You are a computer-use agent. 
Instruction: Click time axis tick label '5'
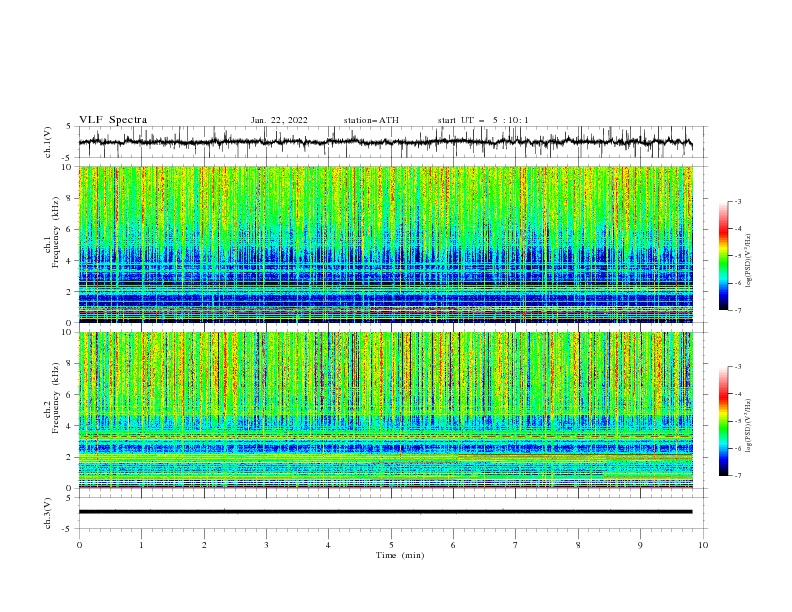pyautogui.click(x=391, y=545)
